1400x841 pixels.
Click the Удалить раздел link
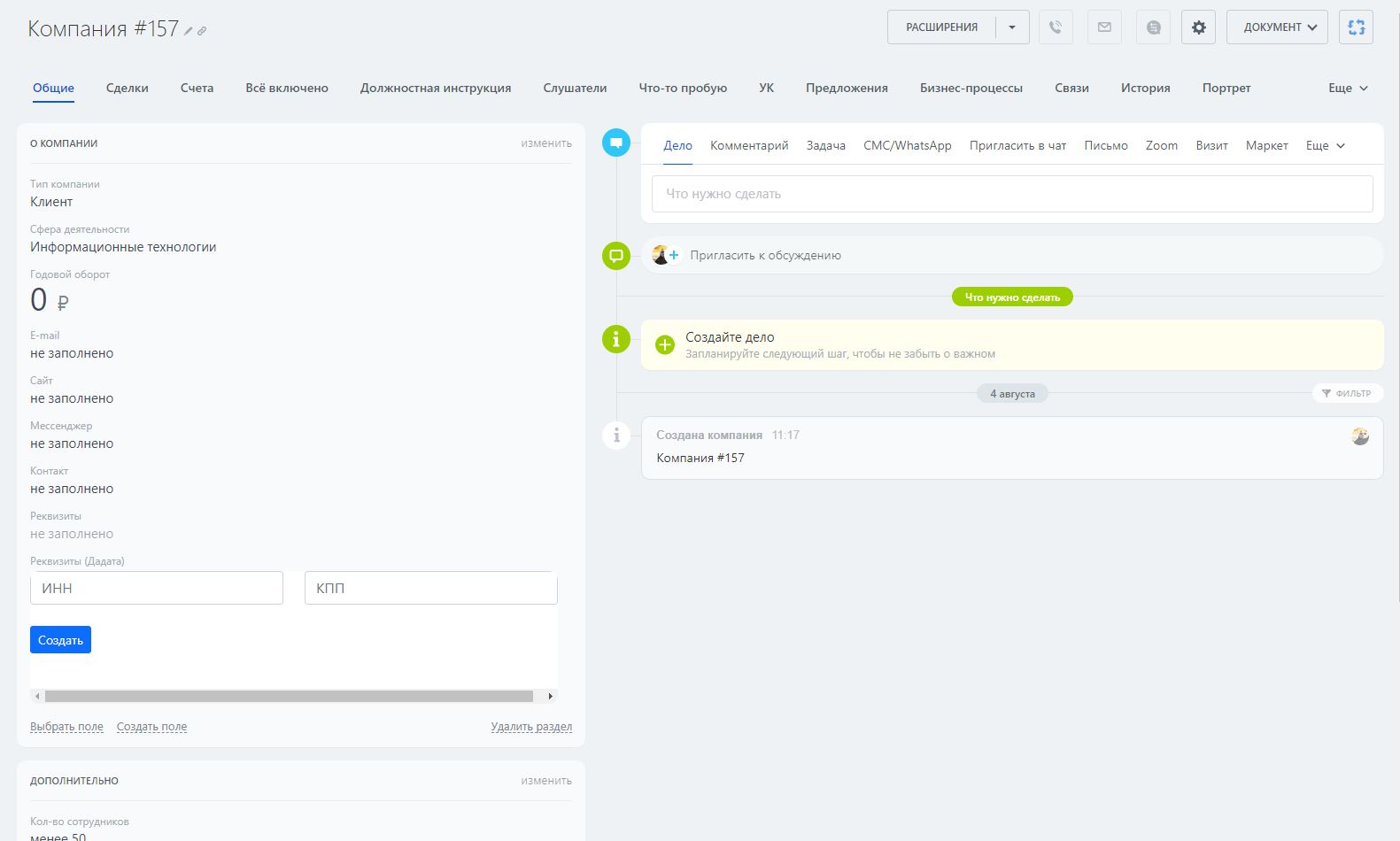click(531, 727)
